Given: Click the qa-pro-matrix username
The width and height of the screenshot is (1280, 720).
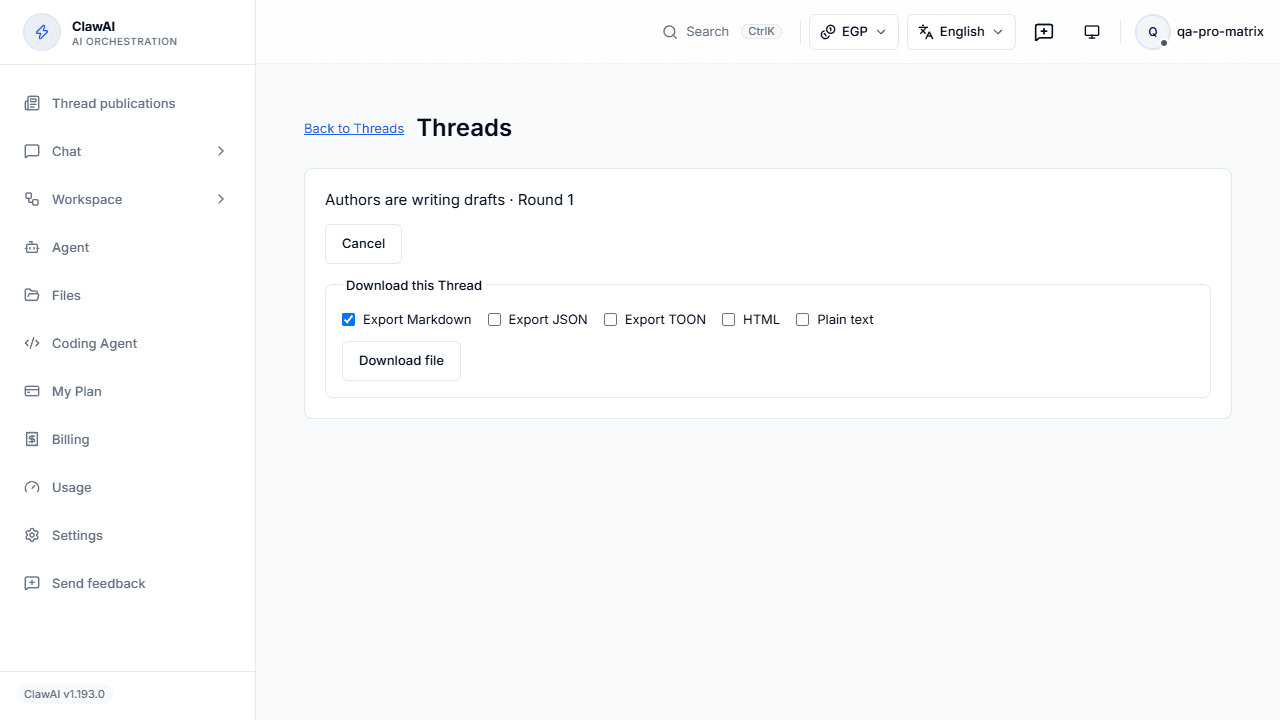Looking at the screenshot, I should (x=1220, y=32).
